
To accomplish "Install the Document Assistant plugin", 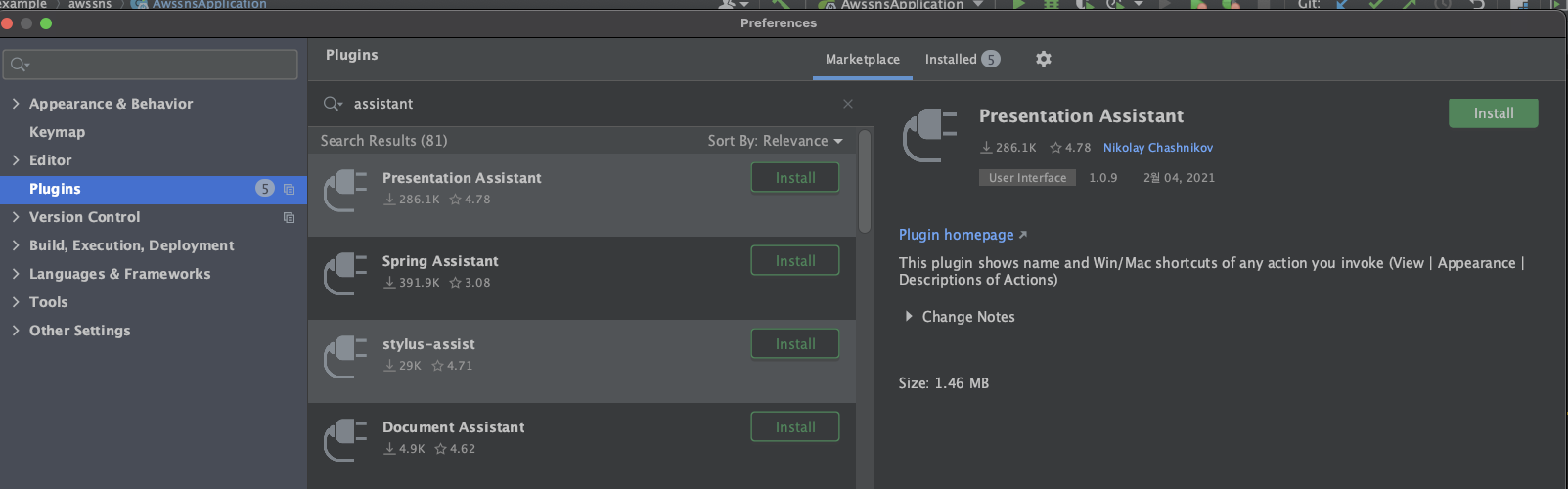I will [795, 427].
